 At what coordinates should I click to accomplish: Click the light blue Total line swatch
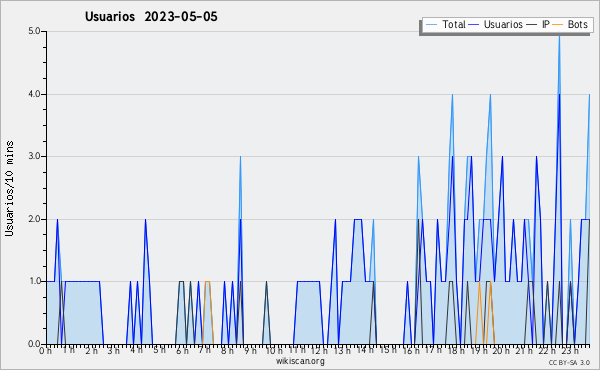pyautogui.click(x=431, y=24)
